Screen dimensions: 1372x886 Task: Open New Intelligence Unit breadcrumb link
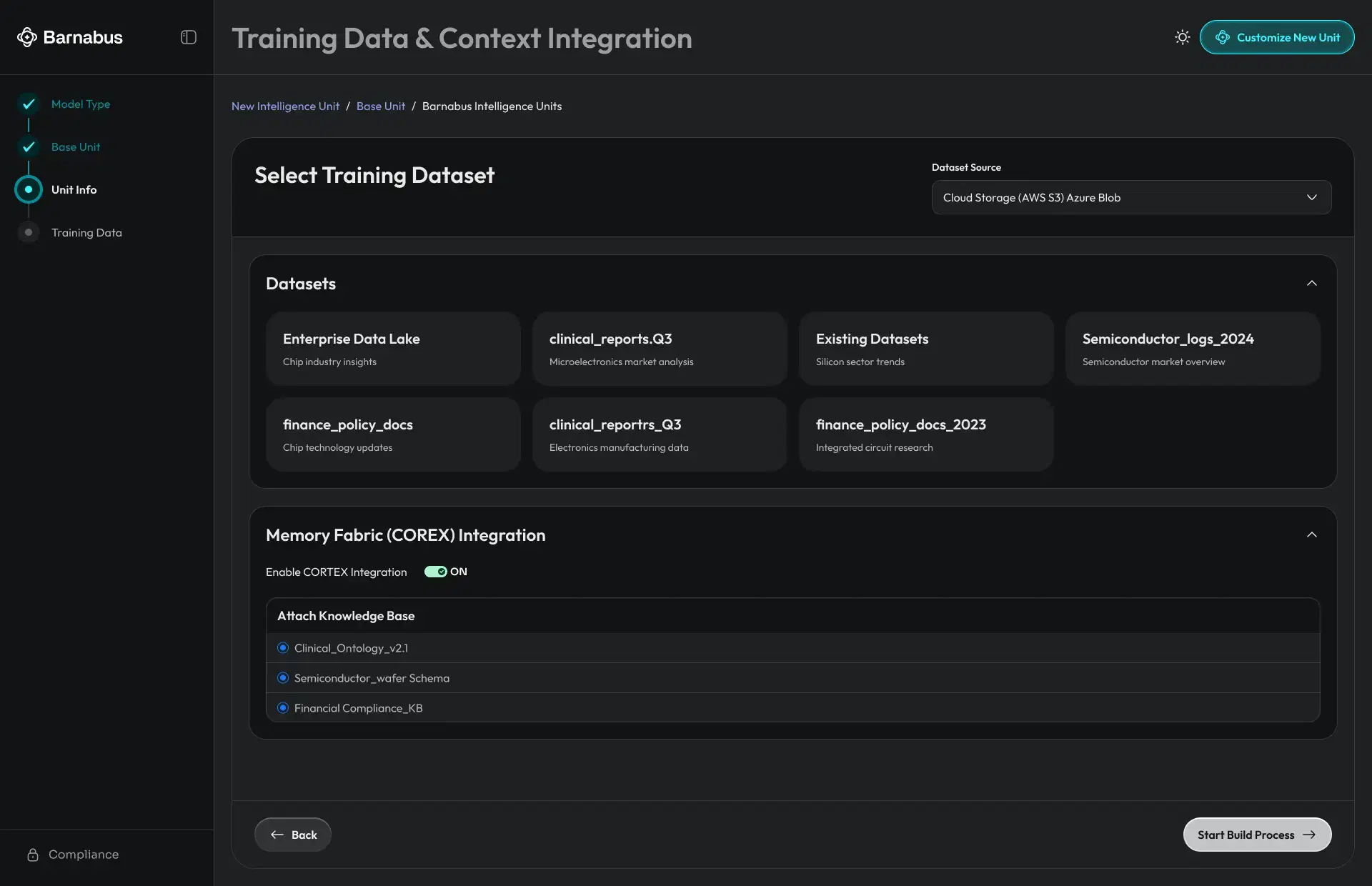click(x=285, y=106)
